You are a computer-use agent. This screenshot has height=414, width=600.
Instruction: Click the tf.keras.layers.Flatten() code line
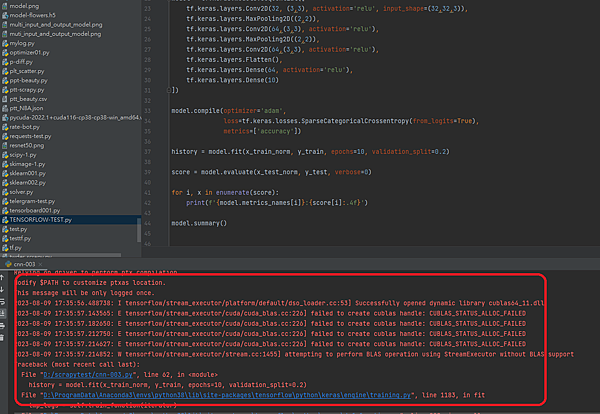coord(234,60)
